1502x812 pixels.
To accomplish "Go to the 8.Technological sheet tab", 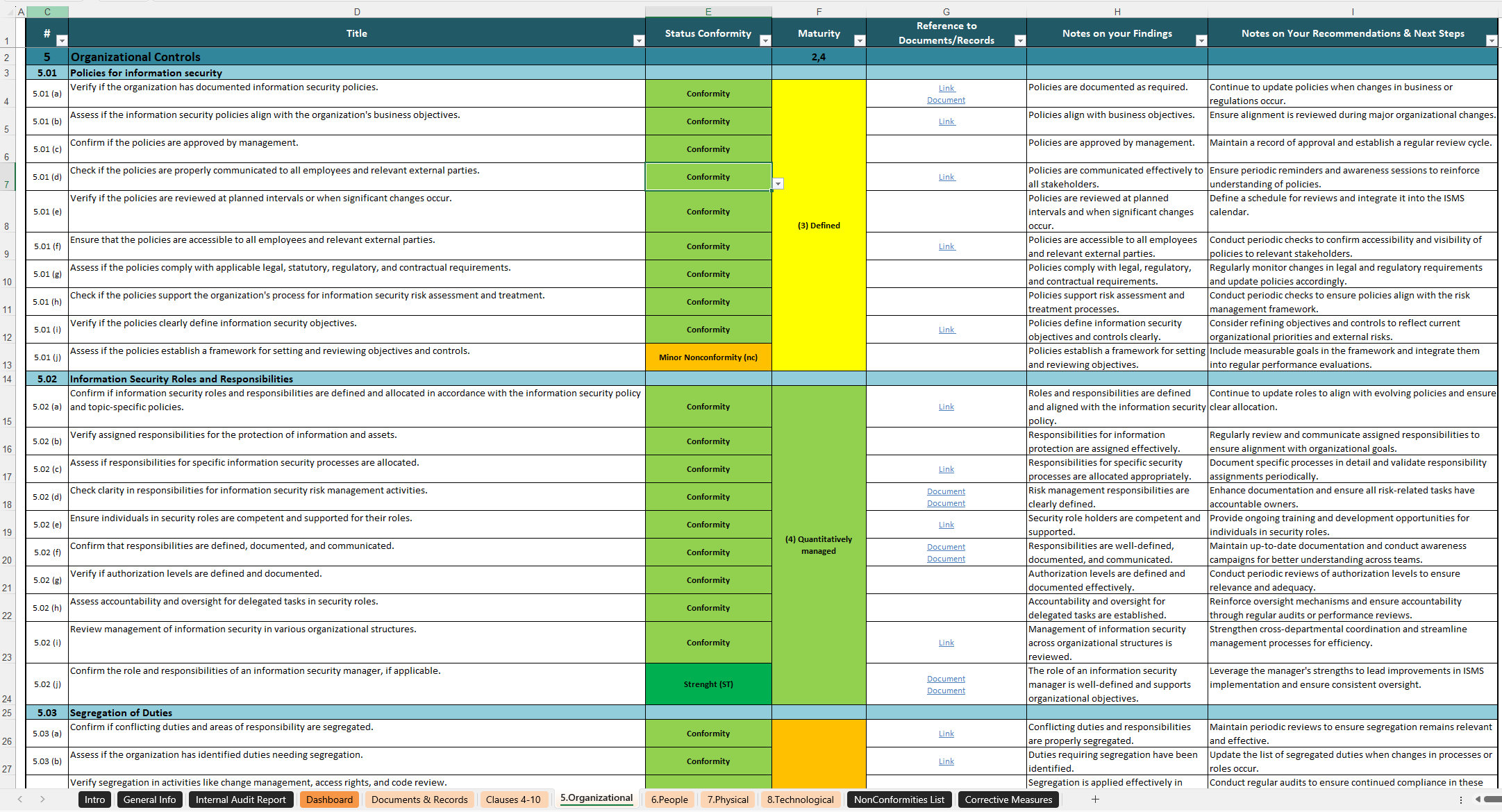I will 800,800.
